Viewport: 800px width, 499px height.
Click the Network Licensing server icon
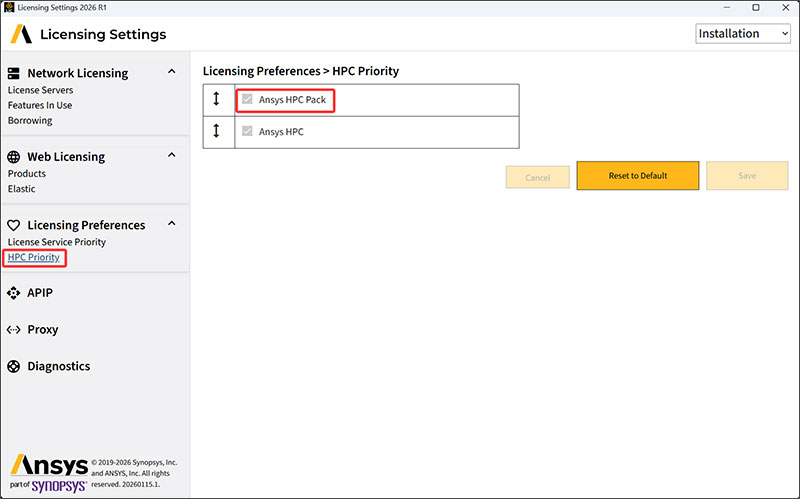click(x=14, y=73)
